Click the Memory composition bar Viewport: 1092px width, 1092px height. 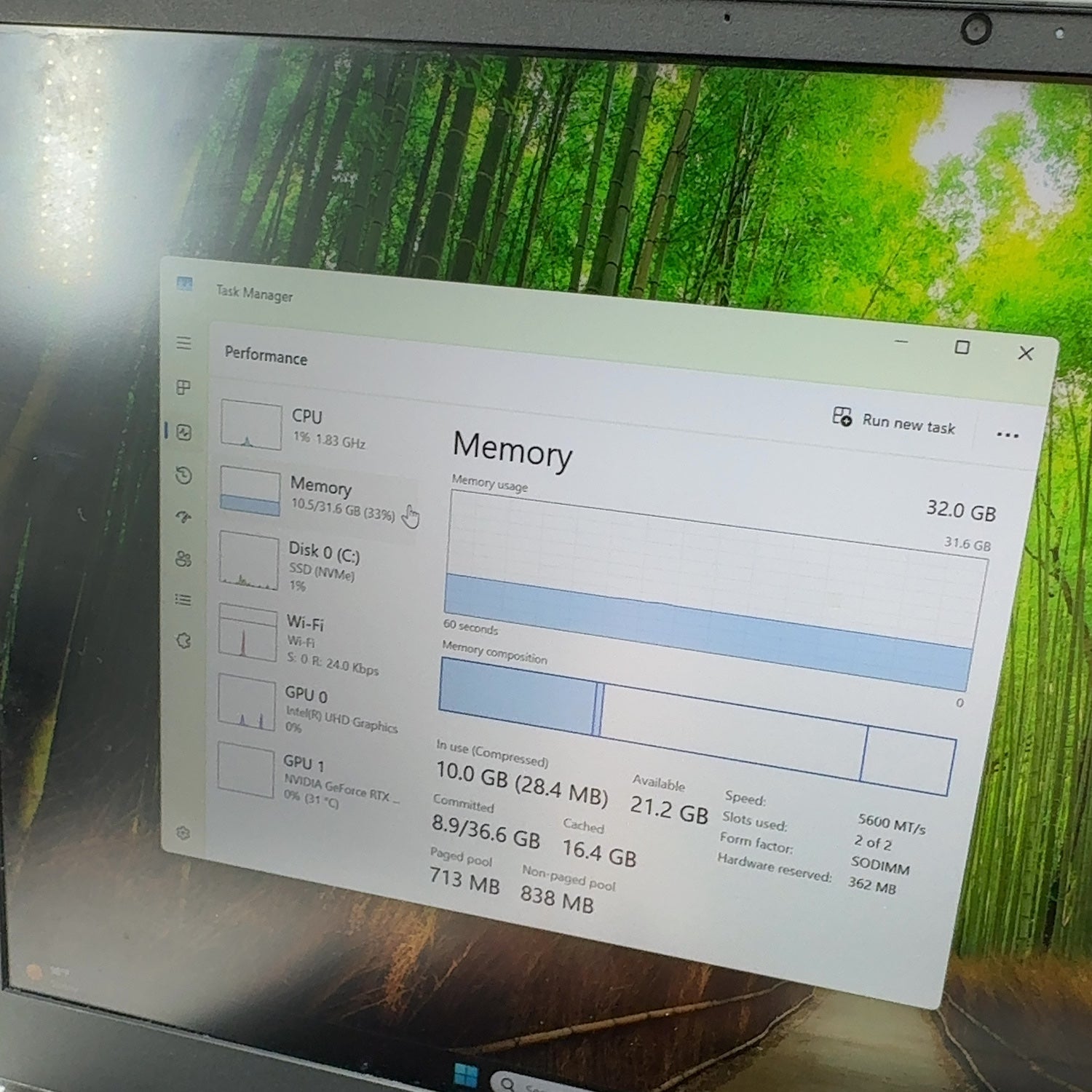click(x=697, y=727)
